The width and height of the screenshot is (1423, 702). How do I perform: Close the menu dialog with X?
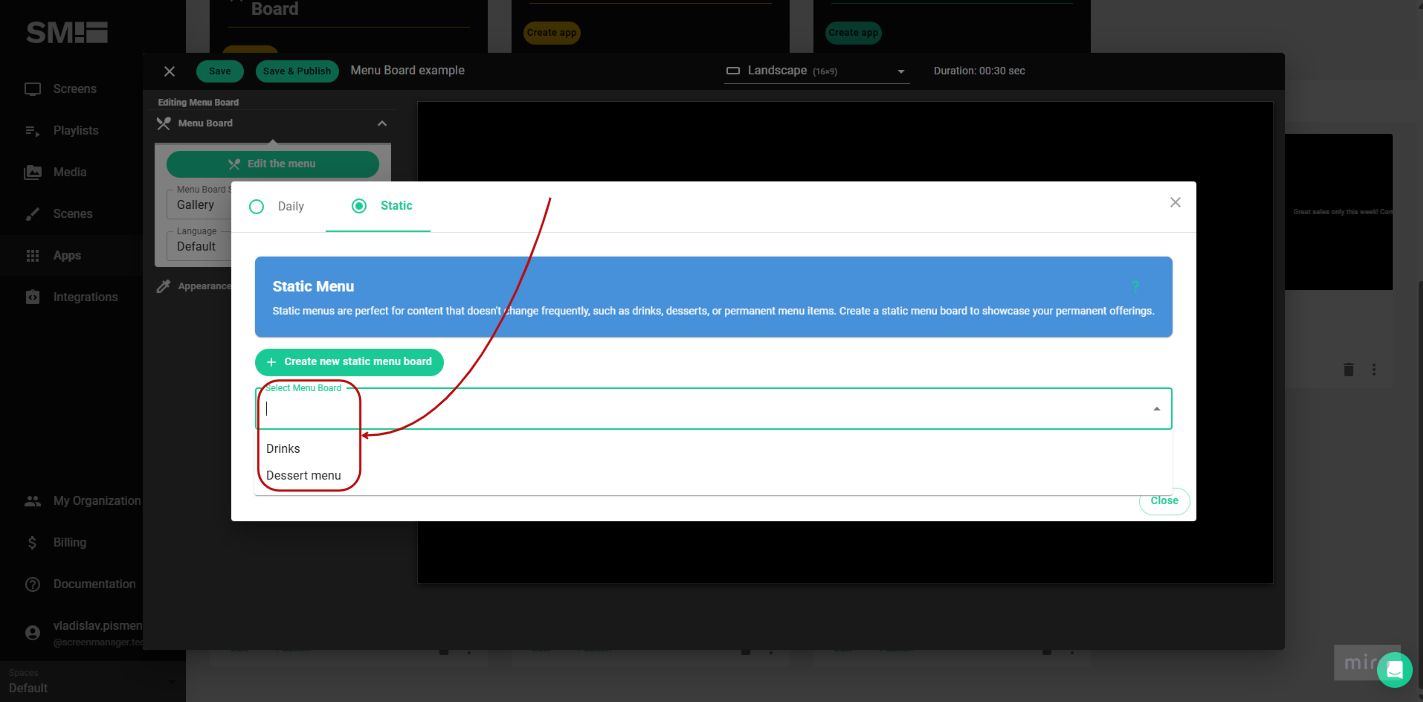1176,202
